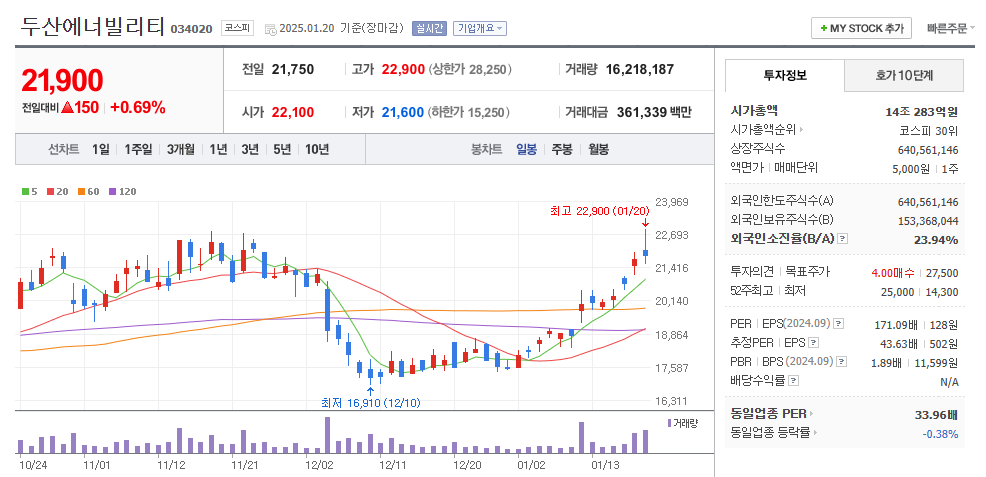Image resolution: width=986 pixels, height=477 pixels.
Task: Click the 12/02 date label on chart axis
Action: (x=319, y=466)
